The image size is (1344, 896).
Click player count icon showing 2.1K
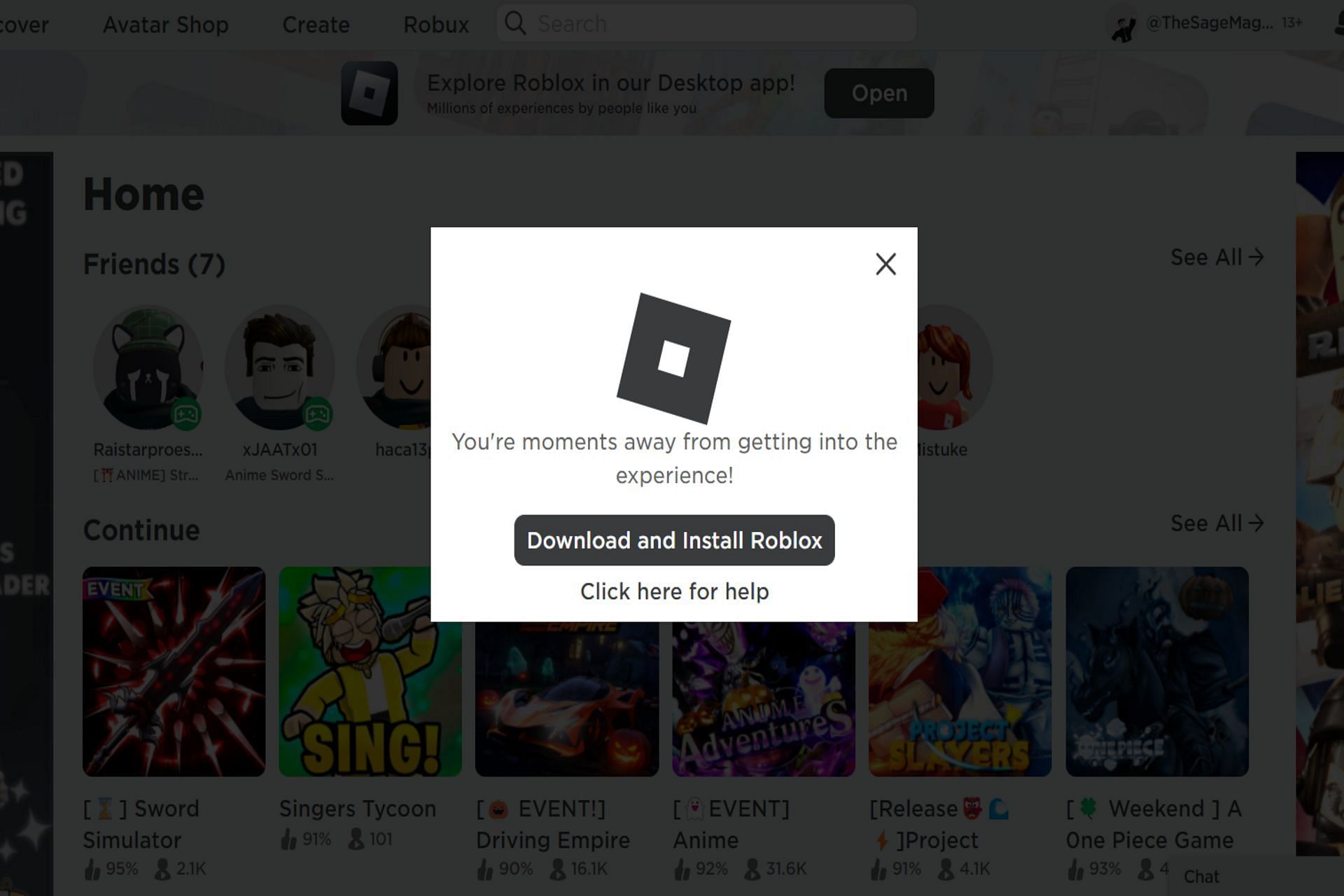coord(162,869)
